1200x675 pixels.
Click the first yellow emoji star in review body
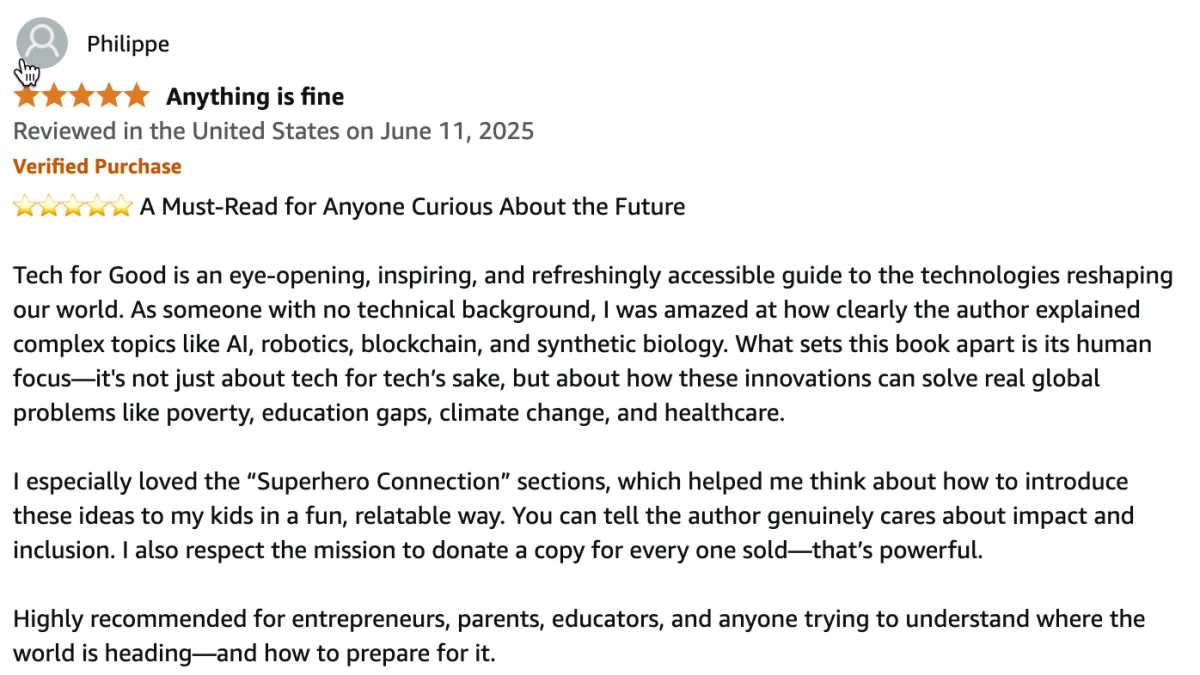coord(24,207)
